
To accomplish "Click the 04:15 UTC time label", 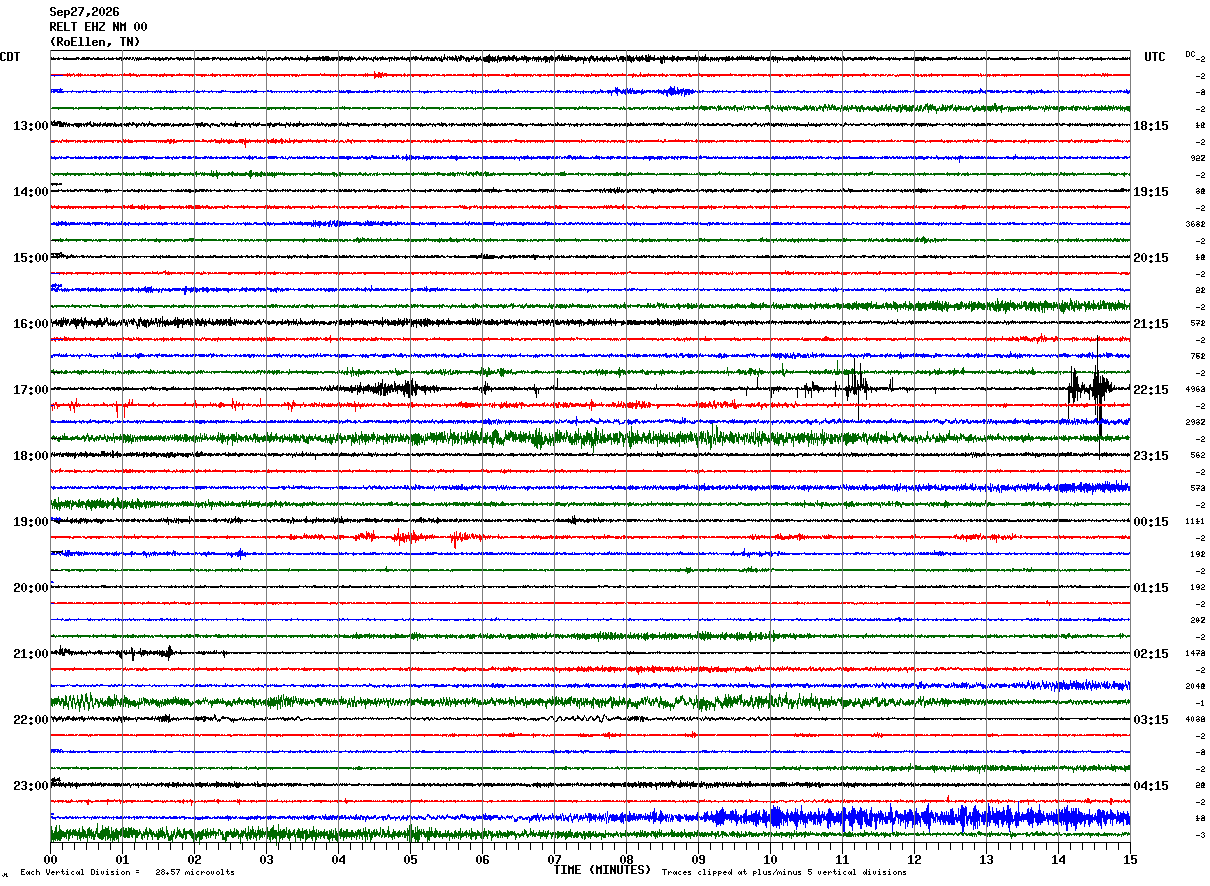I will pos(1151,786).
